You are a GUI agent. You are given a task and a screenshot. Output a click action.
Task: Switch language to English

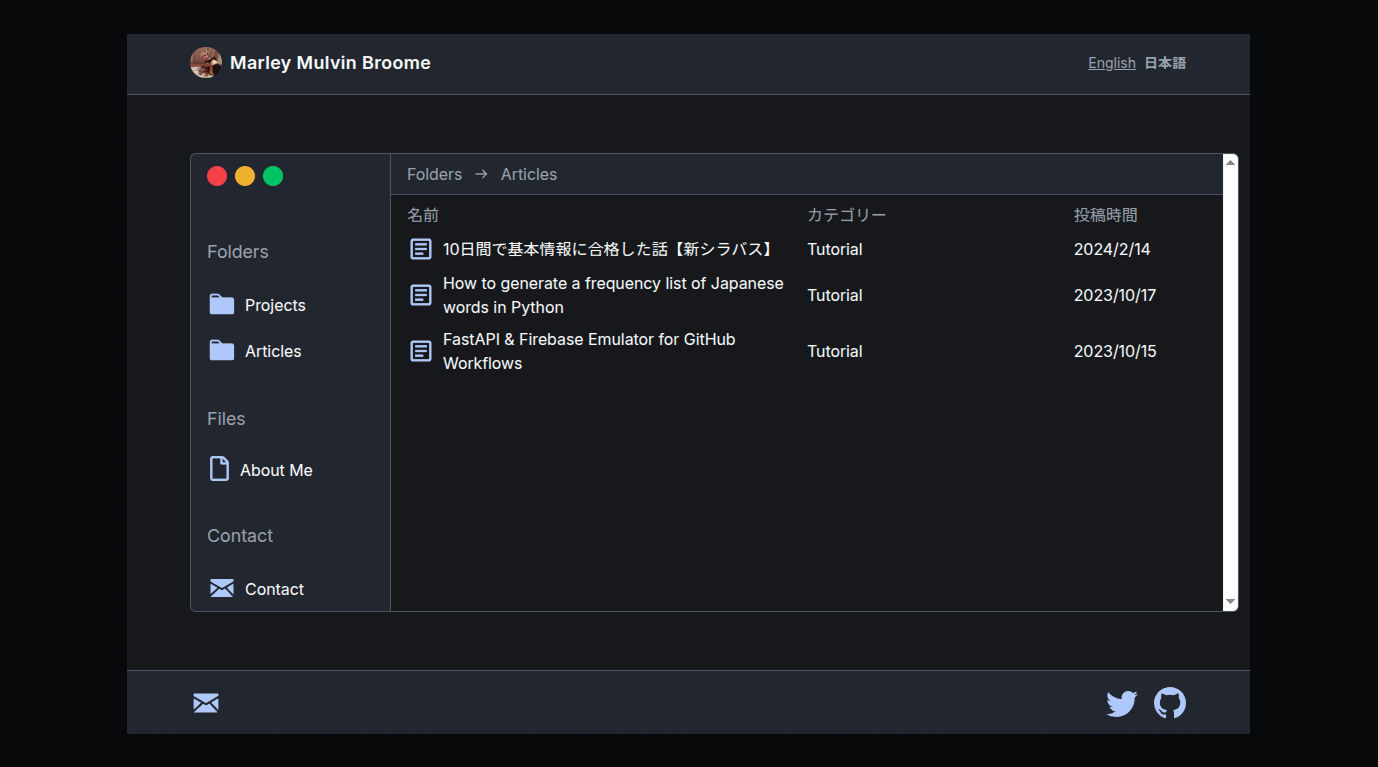tap(1111, 63)
